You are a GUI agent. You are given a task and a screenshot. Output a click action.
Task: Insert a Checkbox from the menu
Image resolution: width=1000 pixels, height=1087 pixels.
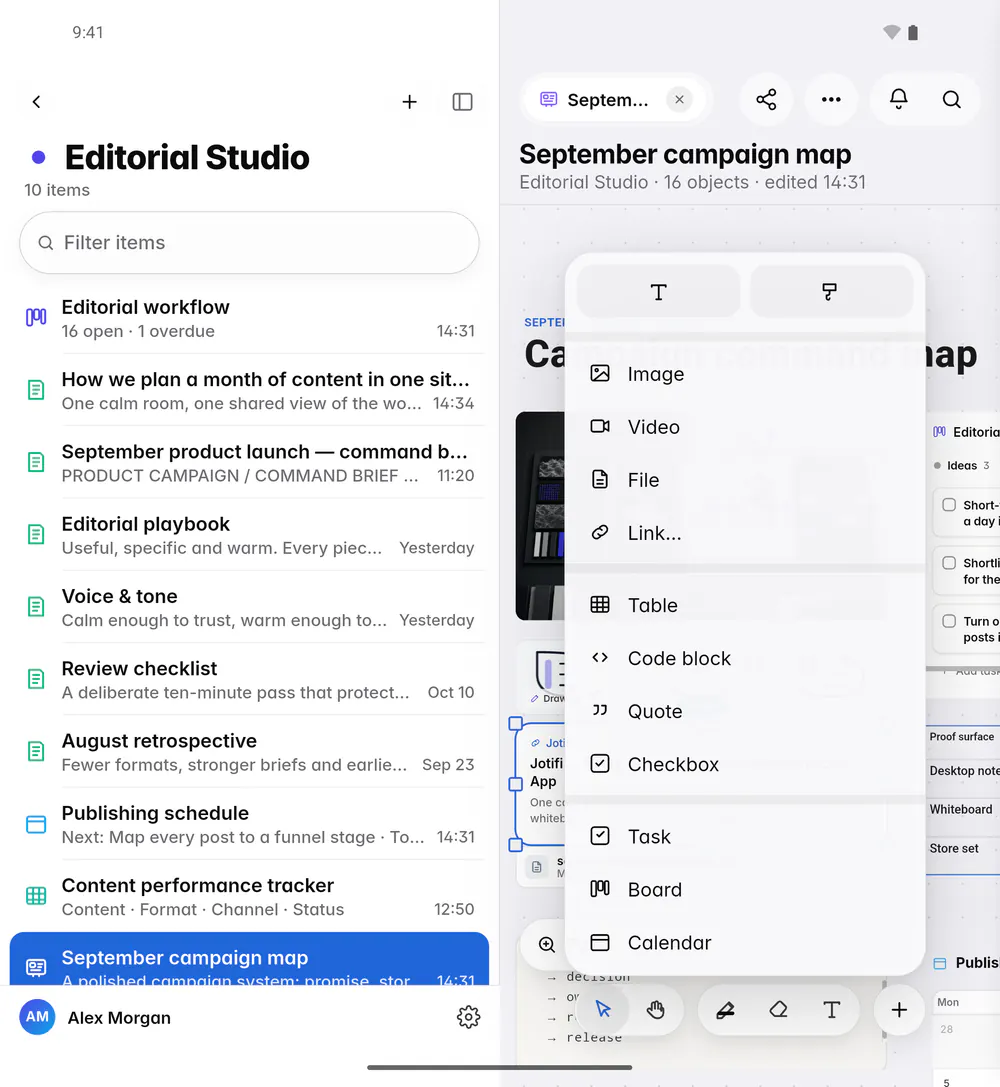pyautogui.click(x=745, y=765)
